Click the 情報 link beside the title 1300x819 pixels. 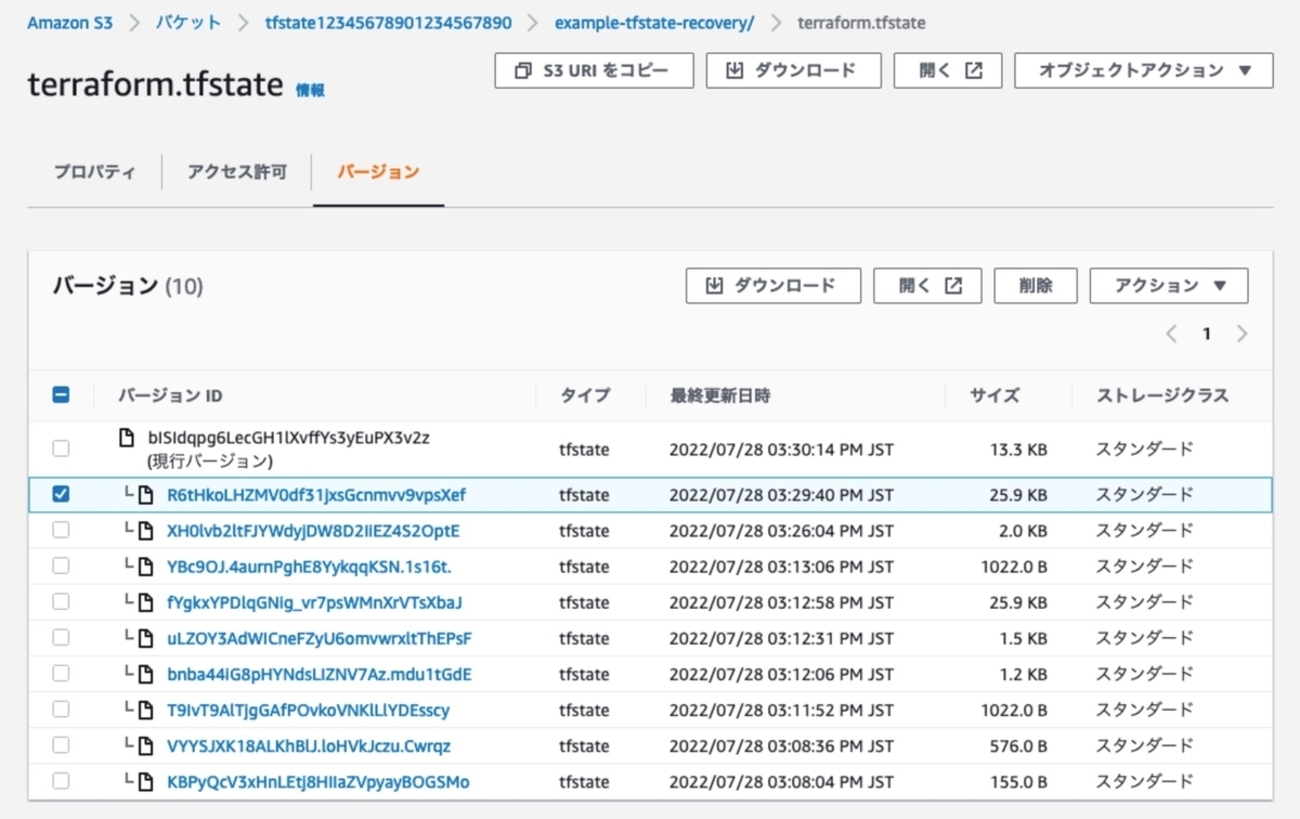click(x=310, y=90)
